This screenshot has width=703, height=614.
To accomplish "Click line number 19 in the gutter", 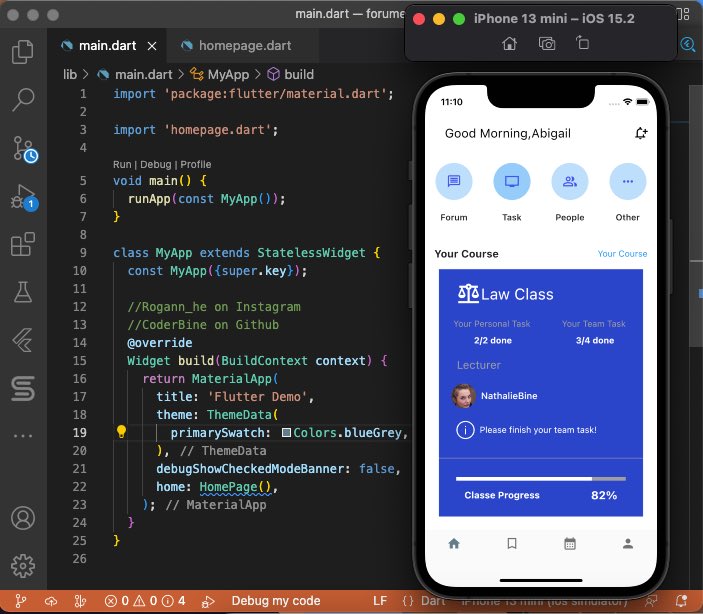I will pos(79,433).
